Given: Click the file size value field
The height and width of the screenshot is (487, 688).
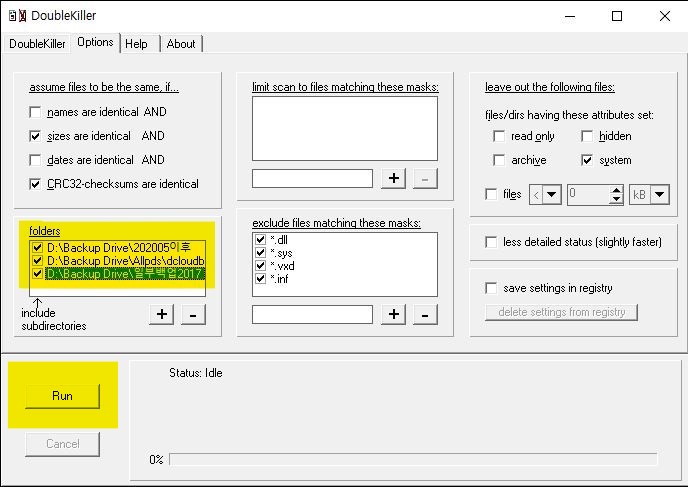Looking at the screenshot, I should 588,194.
